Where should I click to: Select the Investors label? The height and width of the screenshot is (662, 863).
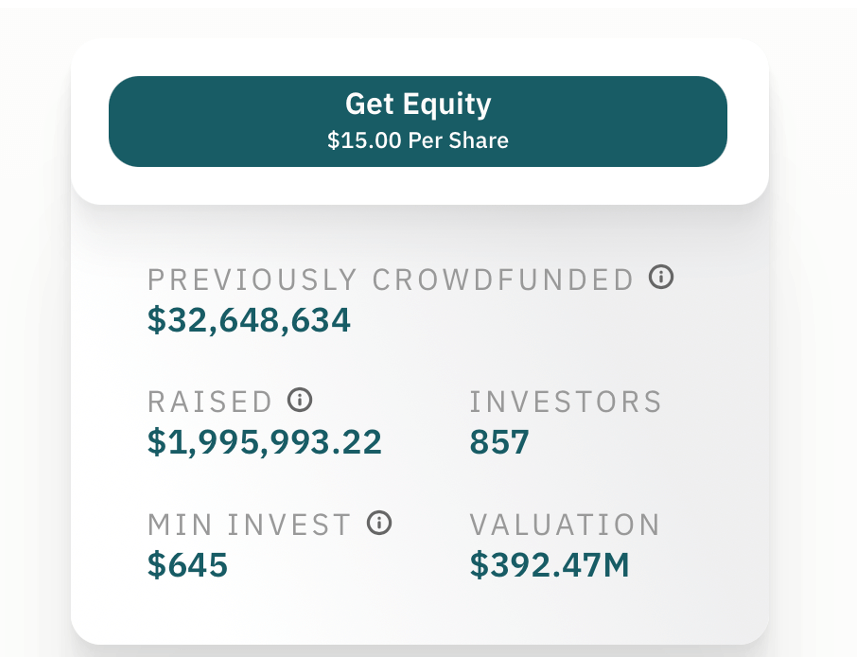pos(566,402)
